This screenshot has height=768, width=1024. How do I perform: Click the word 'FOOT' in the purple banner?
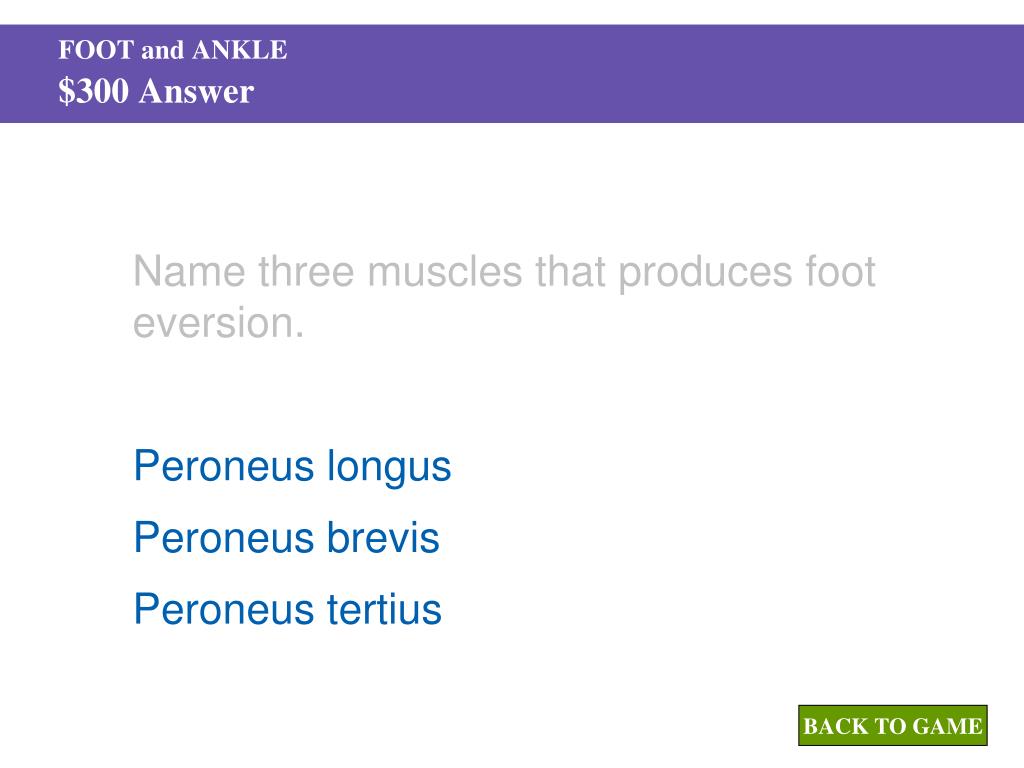[x=97, y=50]
